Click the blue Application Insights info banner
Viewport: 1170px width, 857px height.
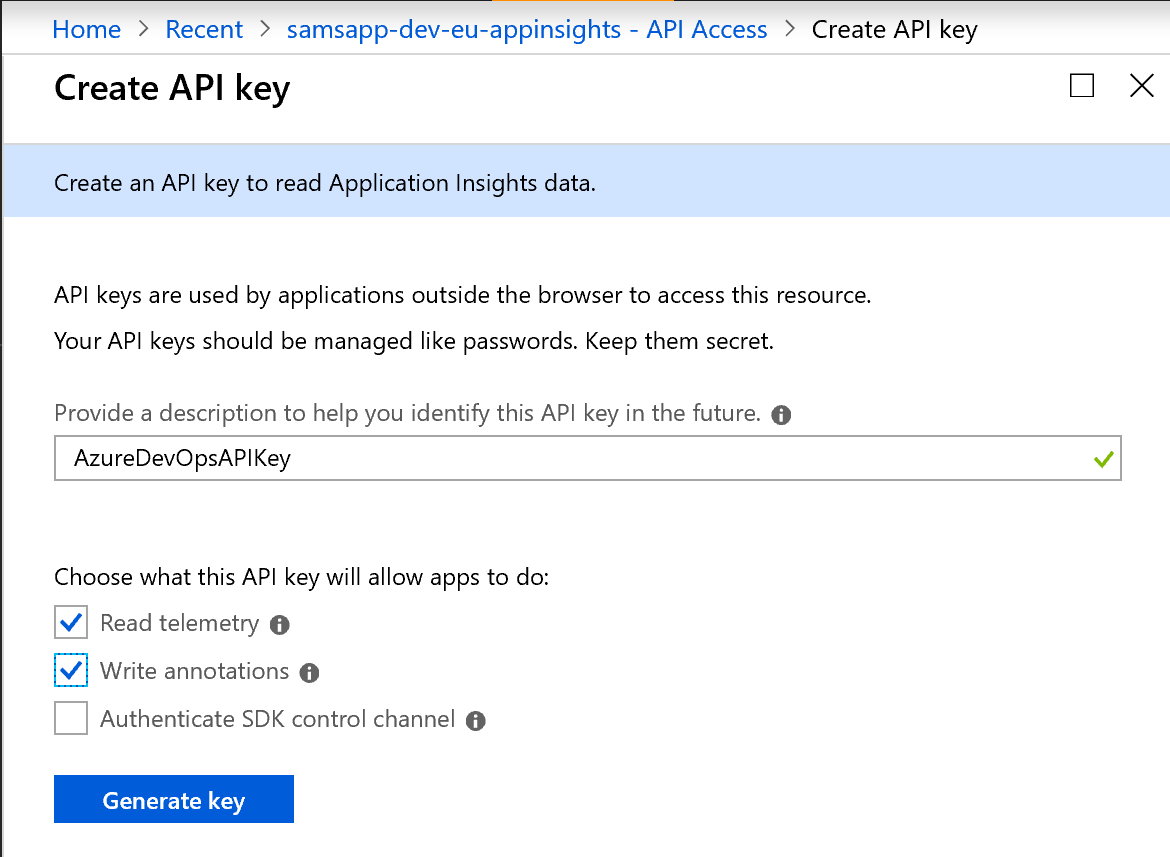[585, 184]
